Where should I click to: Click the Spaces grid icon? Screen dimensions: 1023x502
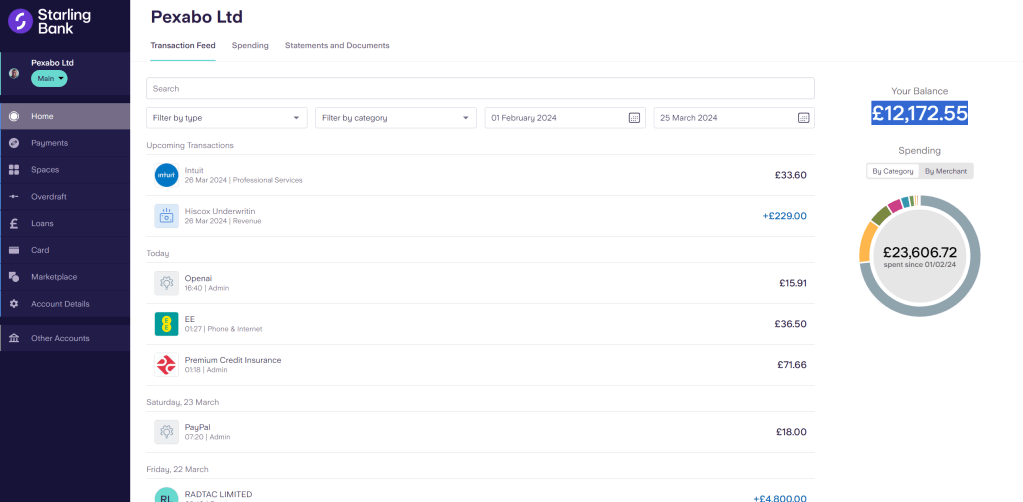pos(14,170)
